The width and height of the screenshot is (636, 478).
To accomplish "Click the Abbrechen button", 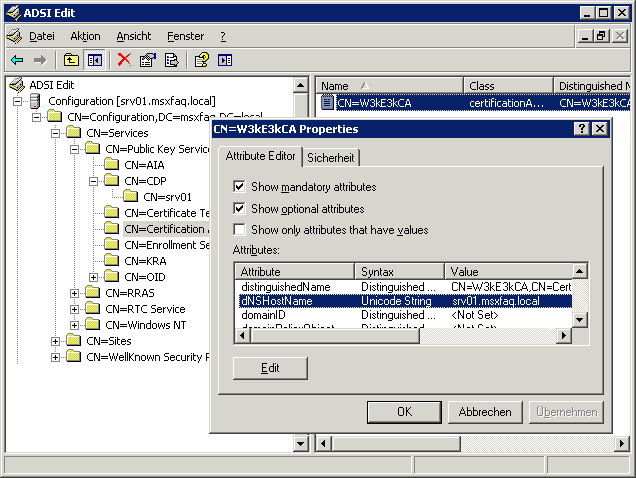I will [x=485, y=412].
